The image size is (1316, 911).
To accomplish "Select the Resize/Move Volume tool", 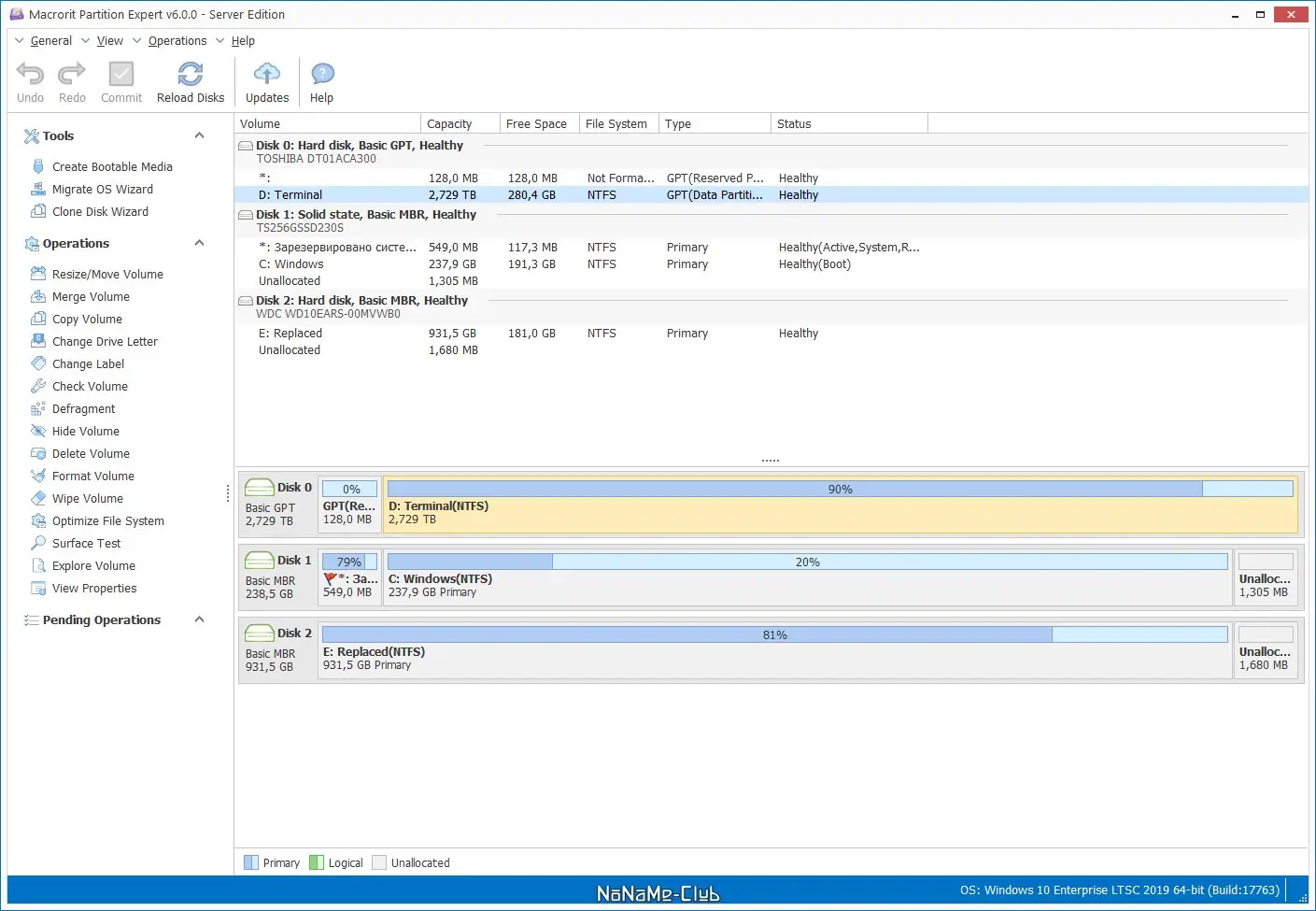I will pos(106,274).
